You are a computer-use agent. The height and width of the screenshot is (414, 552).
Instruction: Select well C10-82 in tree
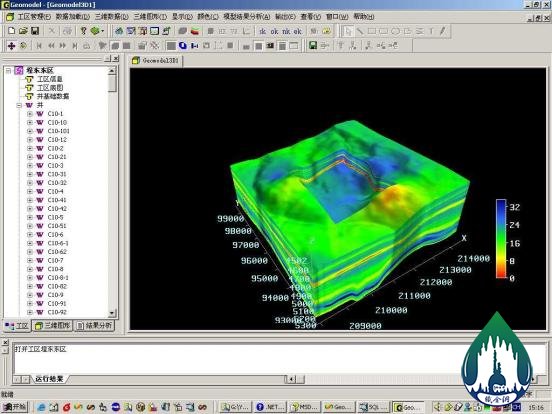pos(57,286)
